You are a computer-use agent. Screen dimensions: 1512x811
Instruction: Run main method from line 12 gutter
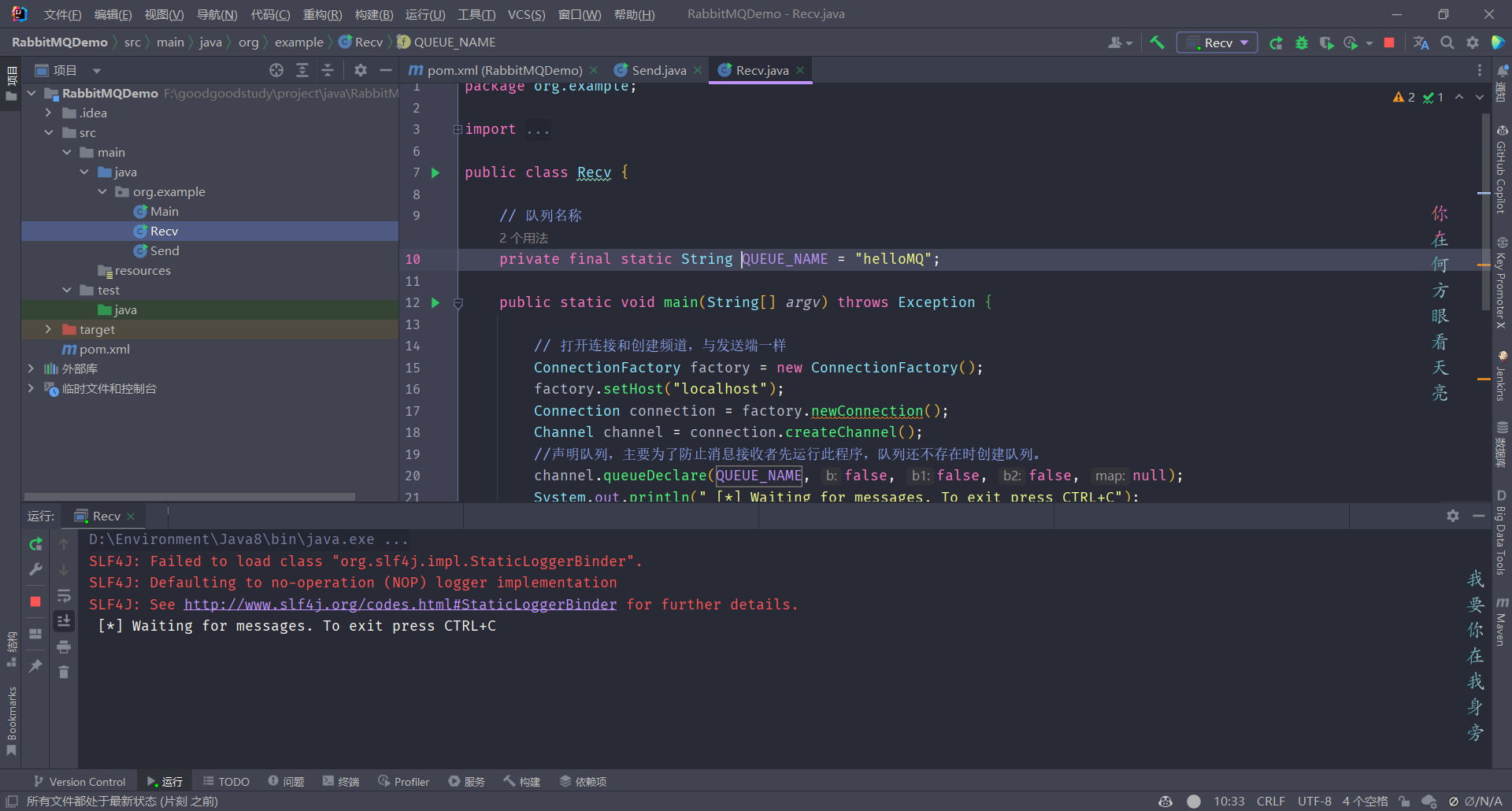pos(435,302)
